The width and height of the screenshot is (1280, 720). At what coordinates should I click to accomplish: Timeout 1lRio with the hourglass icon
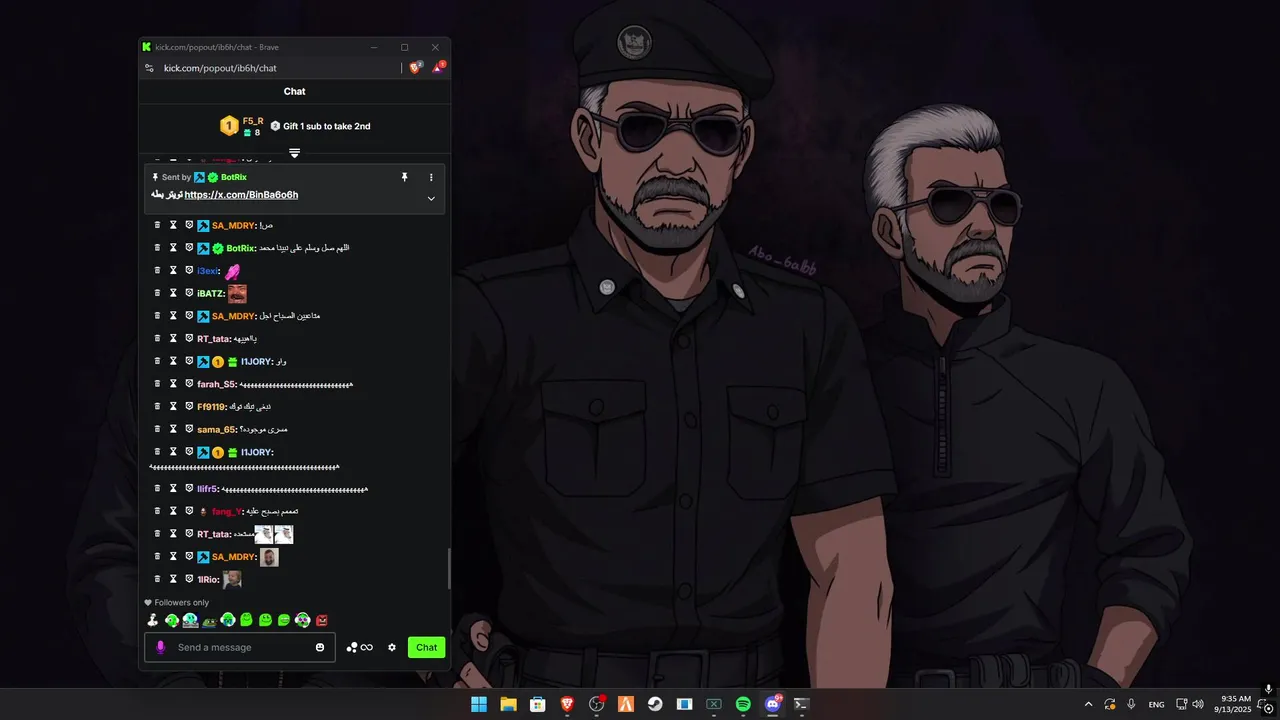click(x=173, y=579)
